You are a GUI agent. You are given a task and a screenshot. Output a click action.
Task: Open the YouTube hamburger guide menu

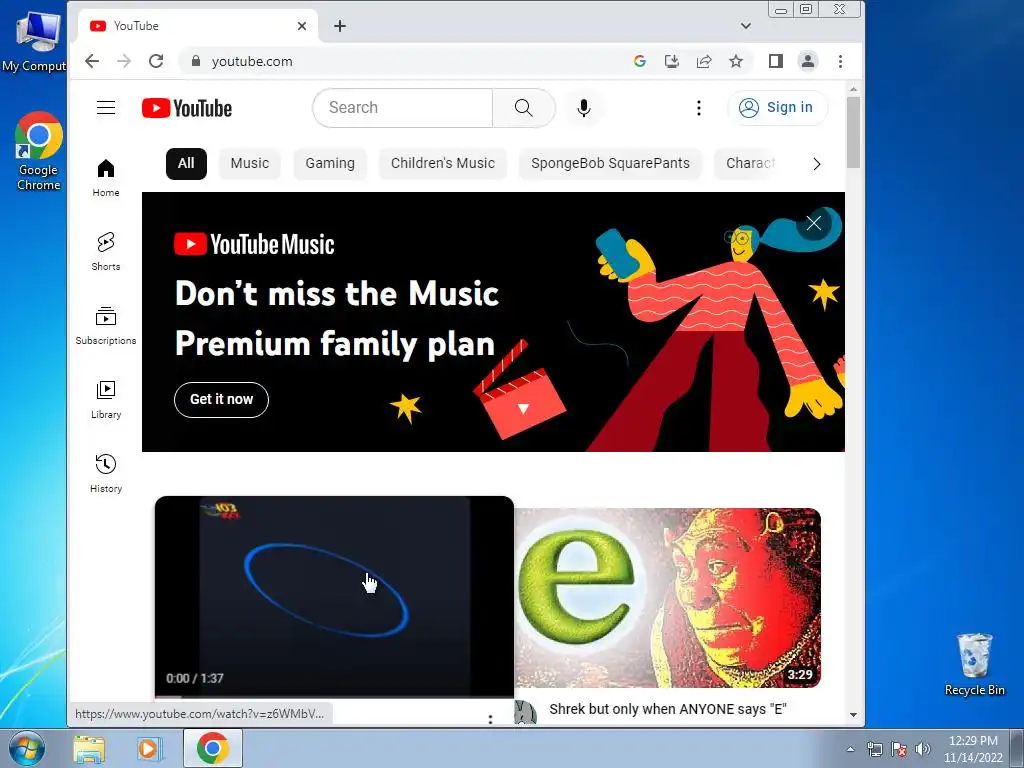coord(106,108)
